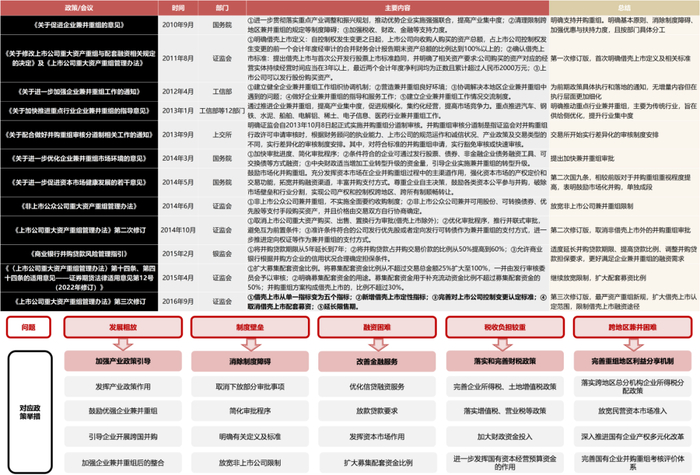Screen dimensions: 700x475
Task: Click the 对应政策举措 label box
Action: tap(30, 412)
